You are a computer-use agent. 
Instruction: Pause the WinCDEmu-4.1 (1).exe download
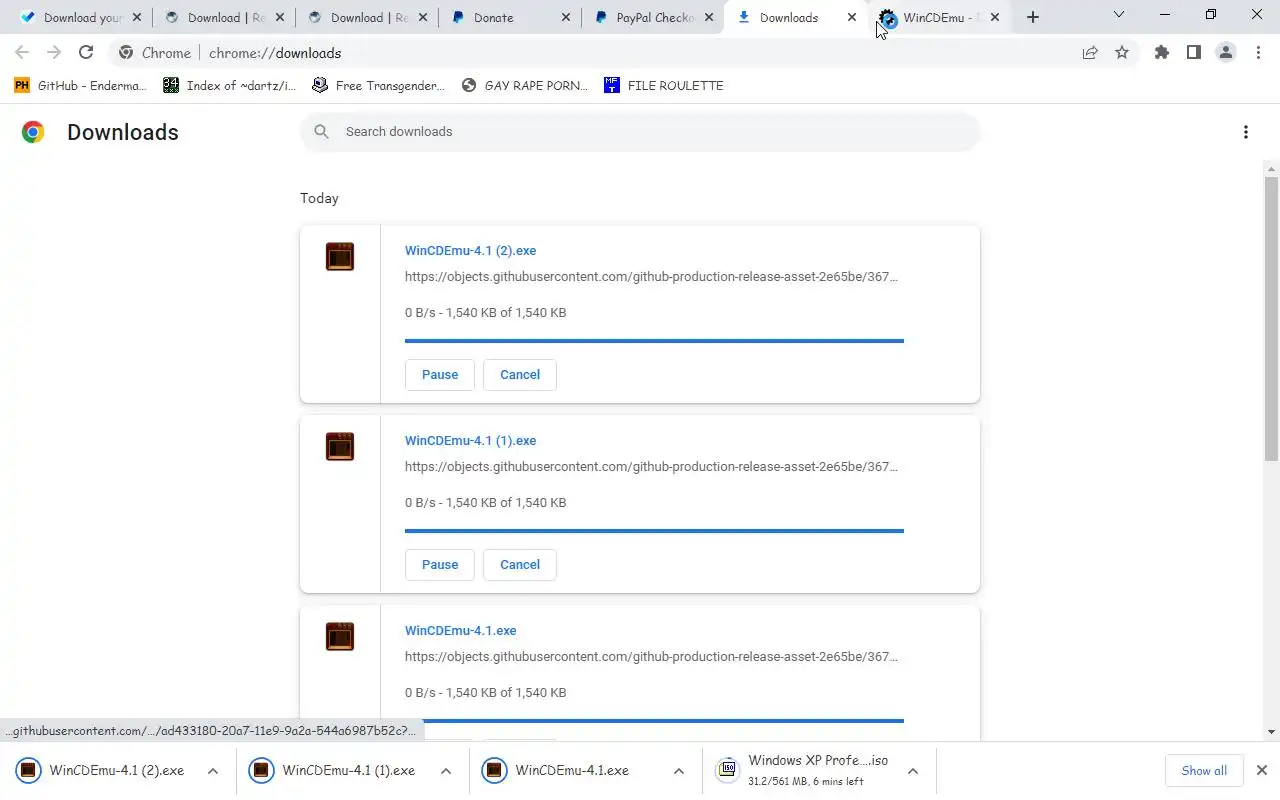440,565
